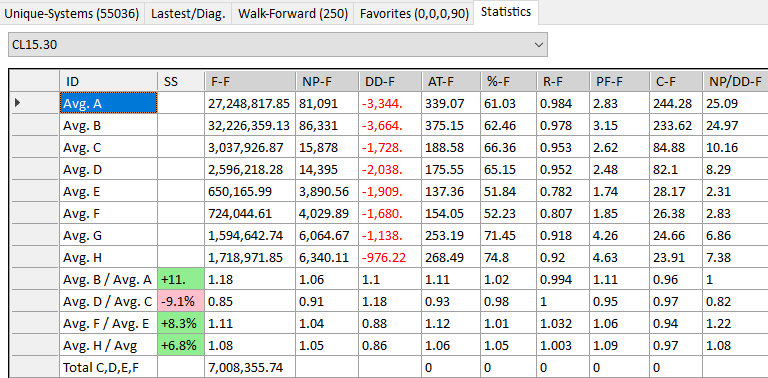Click the DD-F column header
Viewport: 768px width, 378px height.
click(x=390, y=81)
